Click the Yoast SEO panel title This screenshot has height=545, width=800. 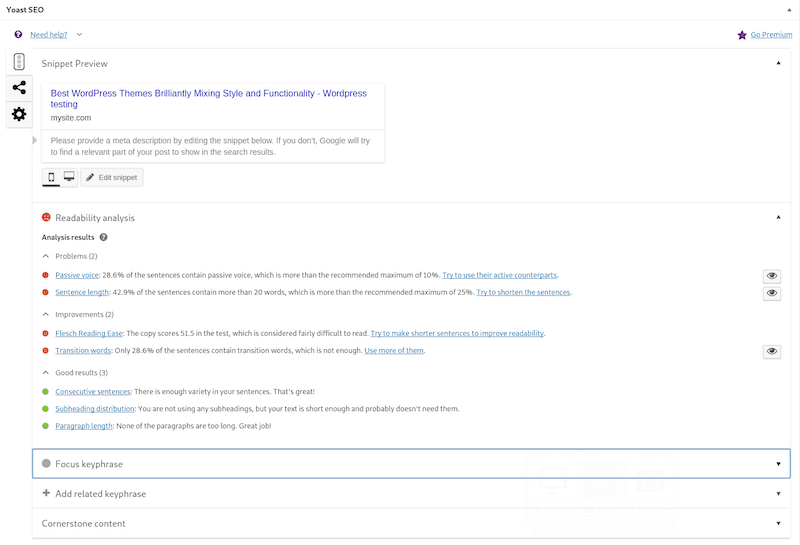point(25,10)
